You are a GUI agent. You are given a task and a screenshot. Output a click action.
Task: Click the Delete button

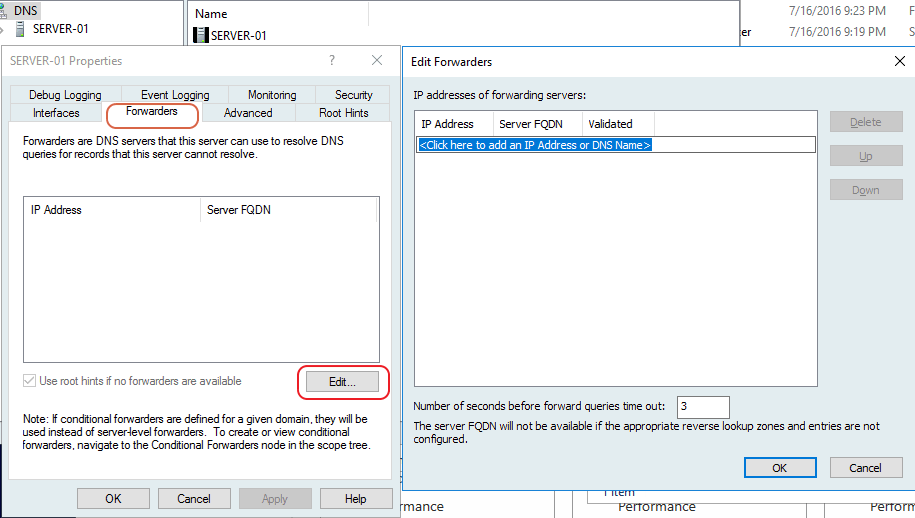pos(866,122)
